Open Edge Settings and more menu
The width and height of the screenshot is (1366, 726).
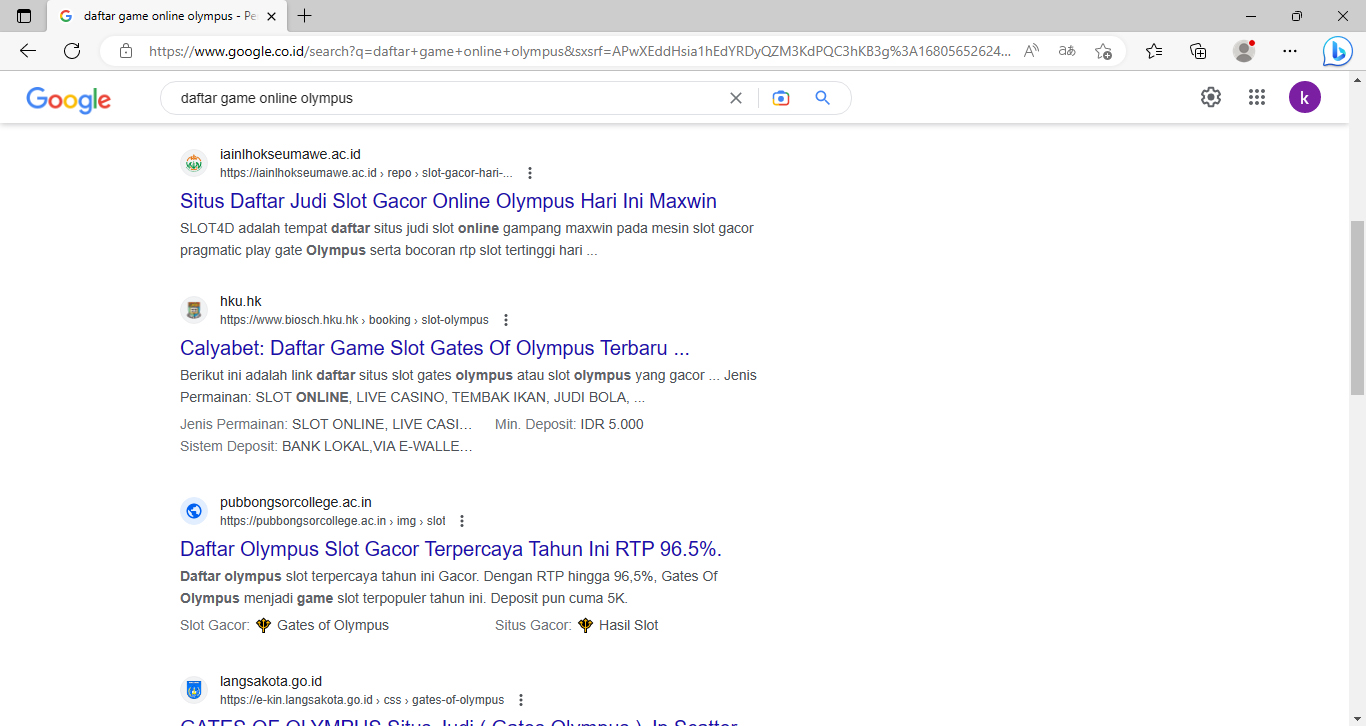click(x=1290, y=51)
